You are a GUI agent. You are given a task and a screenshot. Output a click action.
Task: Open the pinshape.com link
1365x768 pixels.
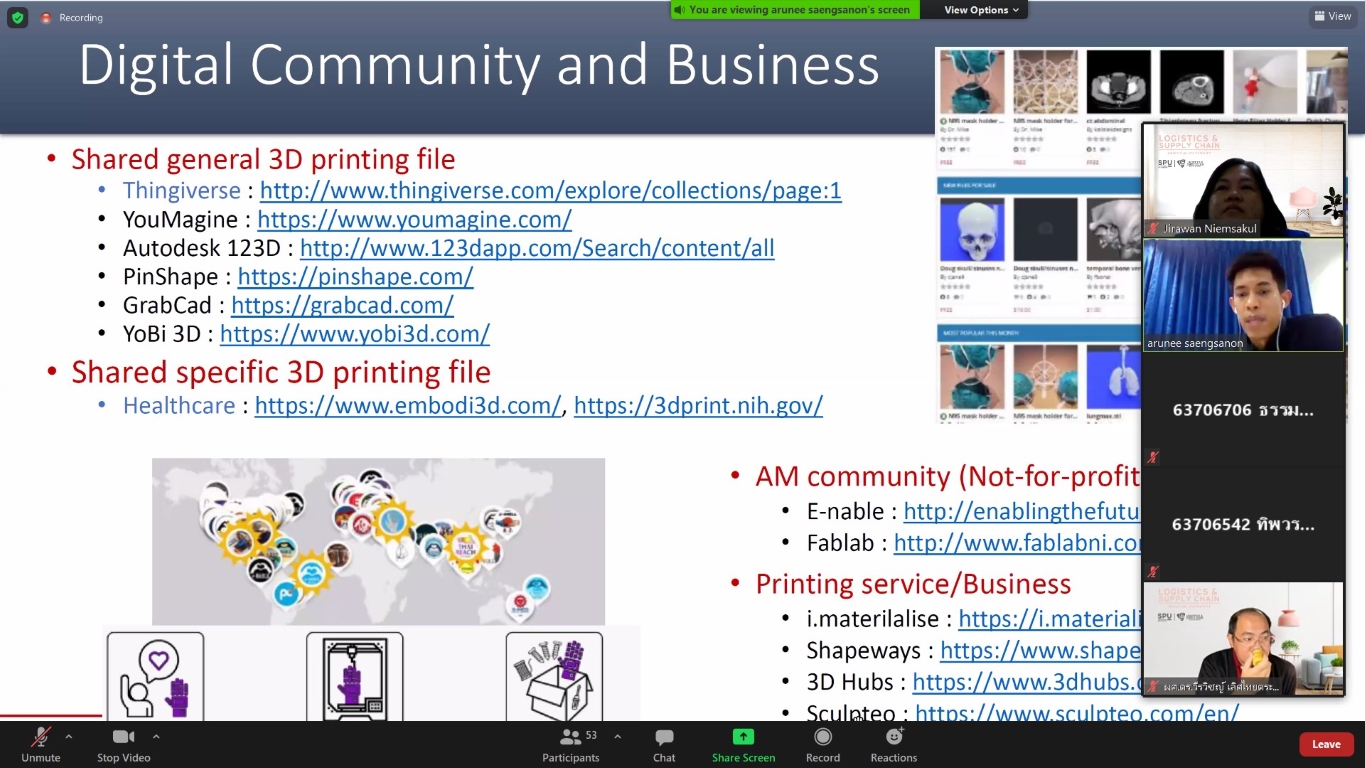pos(355,276)
